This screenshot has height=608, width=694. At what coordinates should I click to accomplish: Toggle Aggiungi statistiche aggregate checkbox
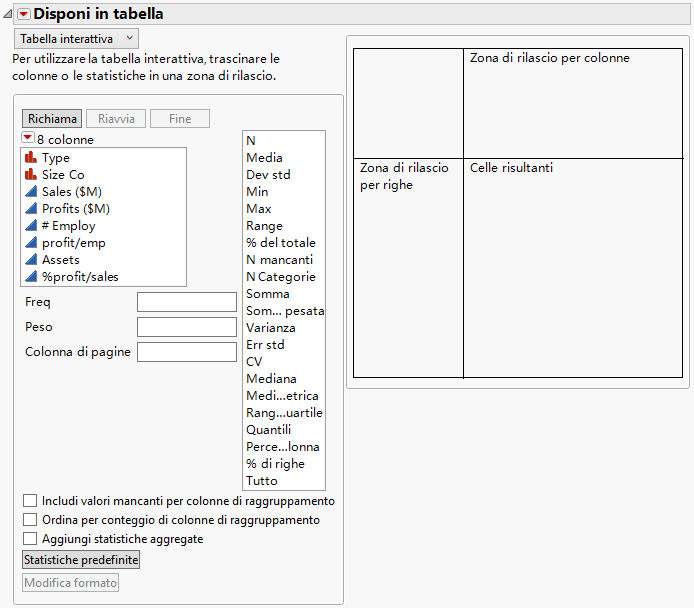coord(30,539)
